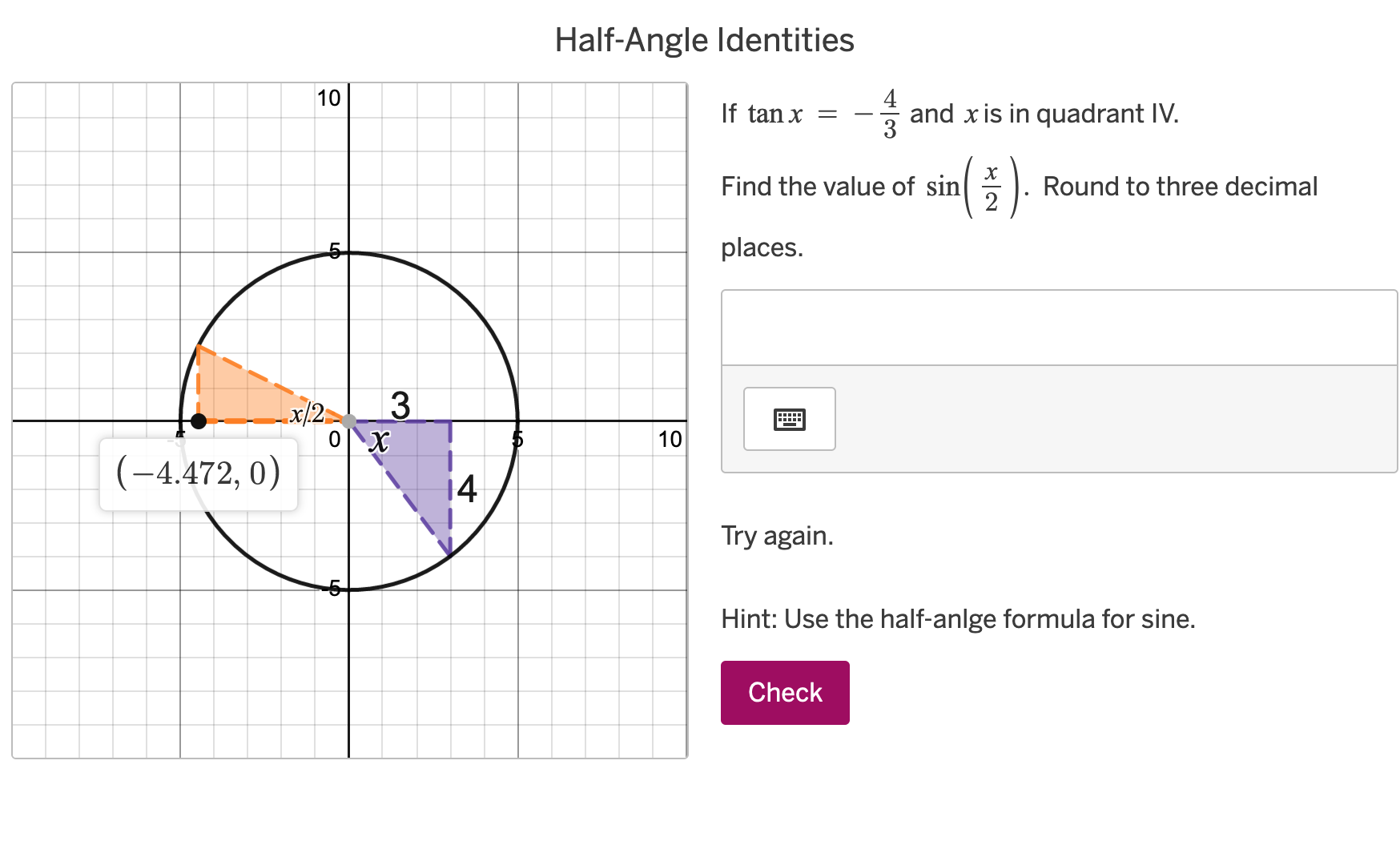The height and width of the screenshot is (841, 1400).
Task: Select the black point at (-4.472, 0)
Action: click(197, 420)
